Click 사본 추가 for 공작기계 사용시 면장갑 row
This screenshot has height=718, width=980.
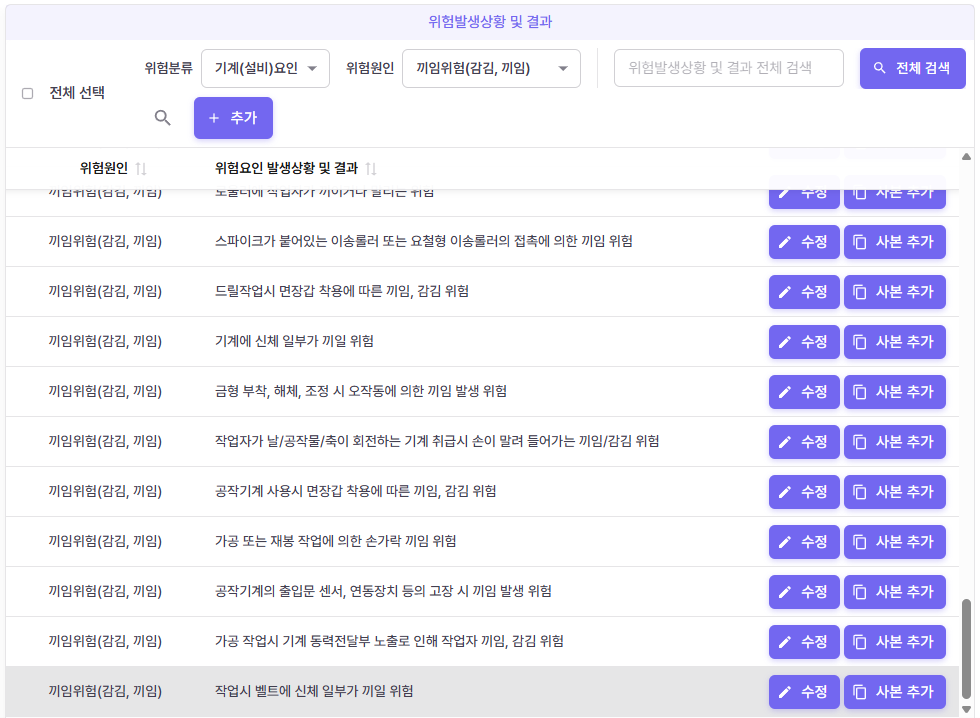tap(894, 492)
